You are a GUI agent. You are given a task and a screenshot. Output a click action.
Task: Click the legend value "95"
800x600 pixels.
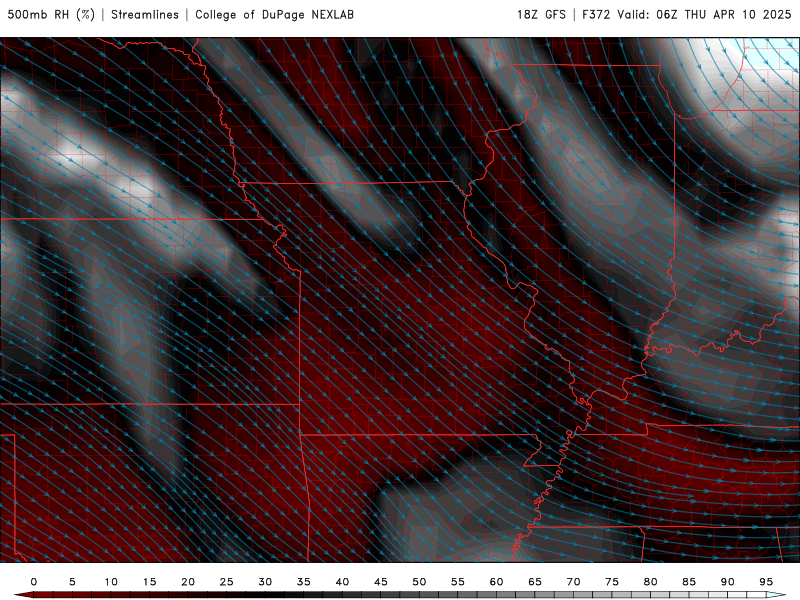766,582
